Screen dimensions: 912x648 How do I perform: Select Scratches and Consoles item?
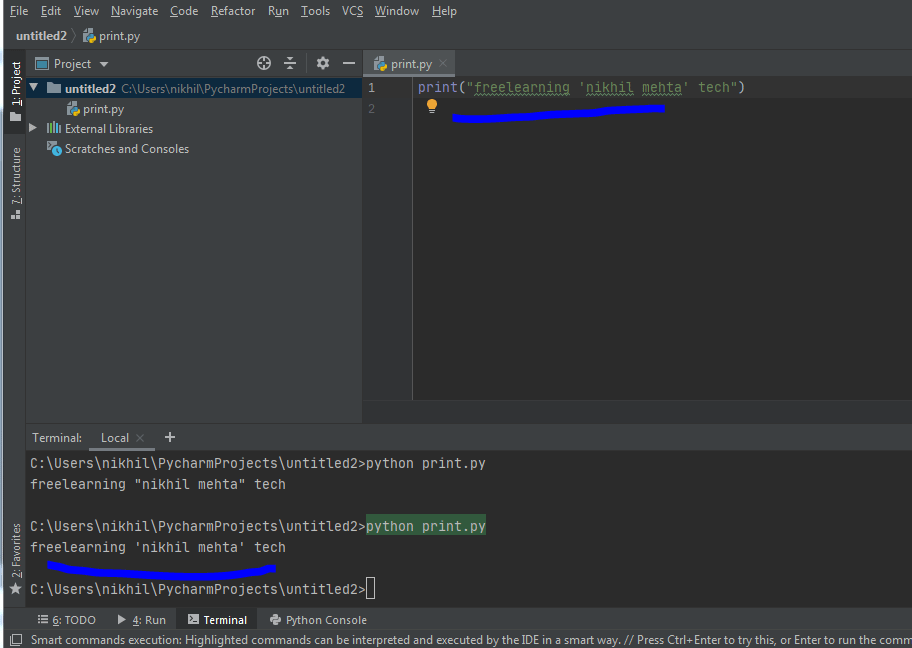pyautogui.click(x=118, y=149)
